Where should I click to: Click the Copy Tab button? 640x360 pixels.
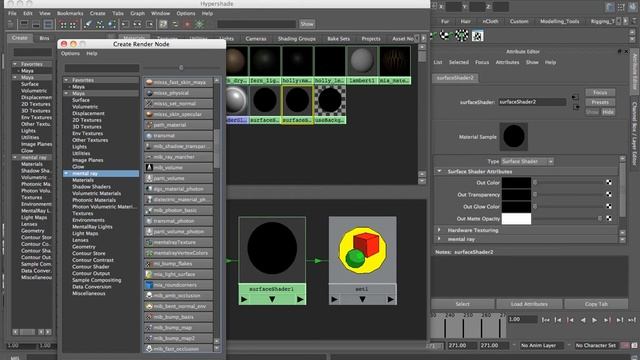[x=596, y=304]
